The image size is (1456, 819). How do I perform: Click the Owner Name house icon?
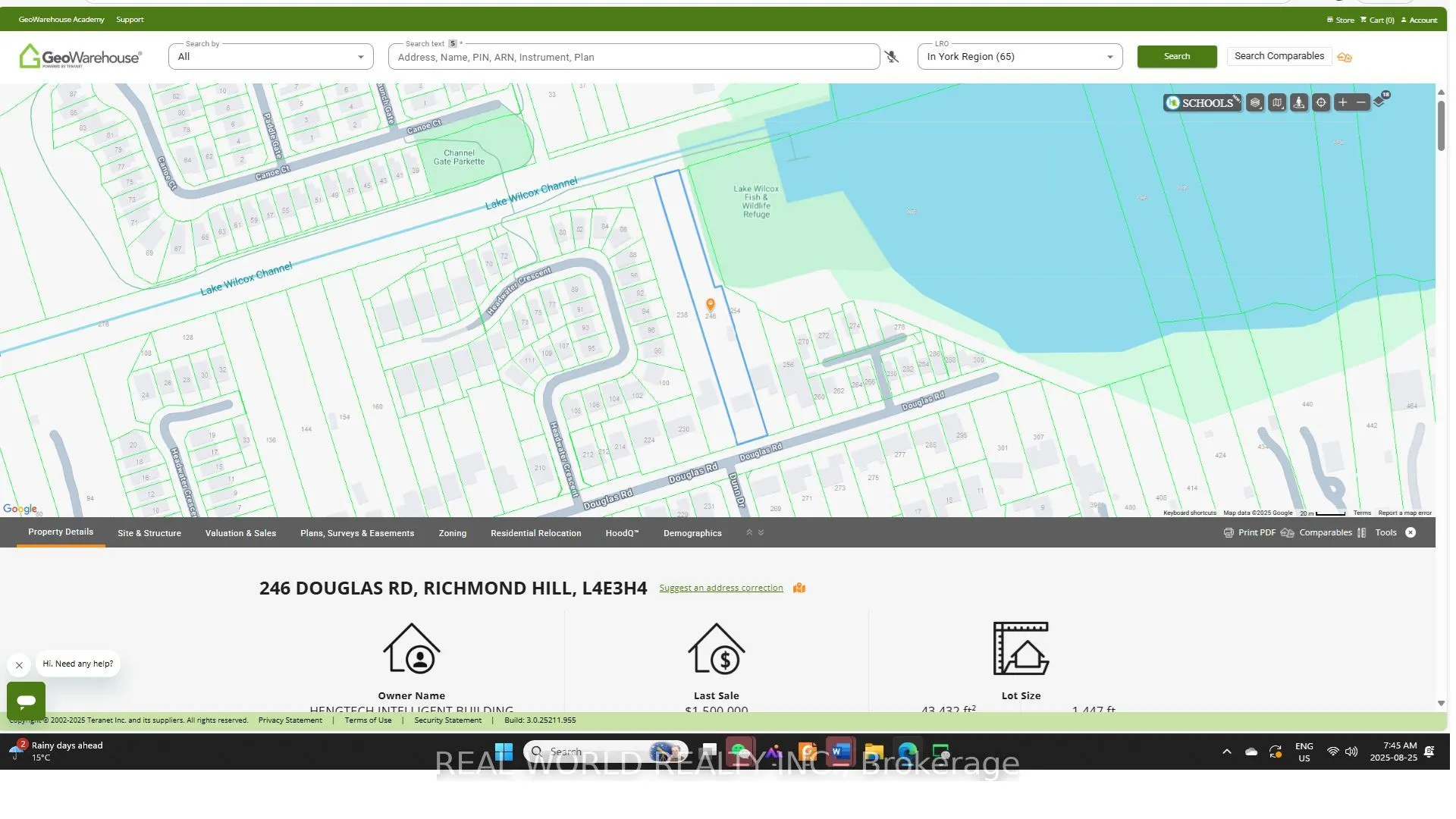click(x=412, y=648)
